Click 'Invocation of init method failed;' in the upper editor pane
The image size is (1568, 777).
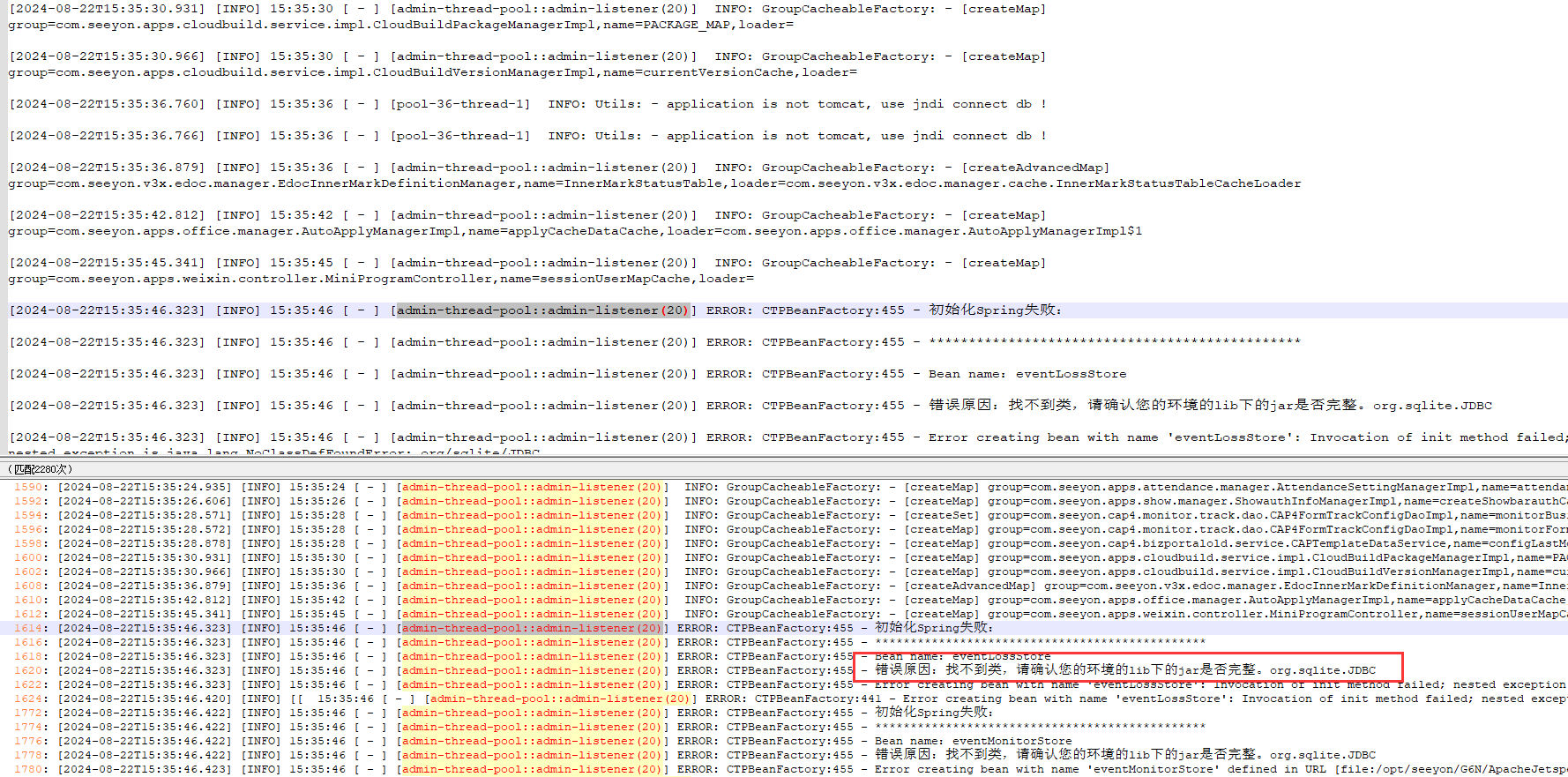coord(1438,437)
